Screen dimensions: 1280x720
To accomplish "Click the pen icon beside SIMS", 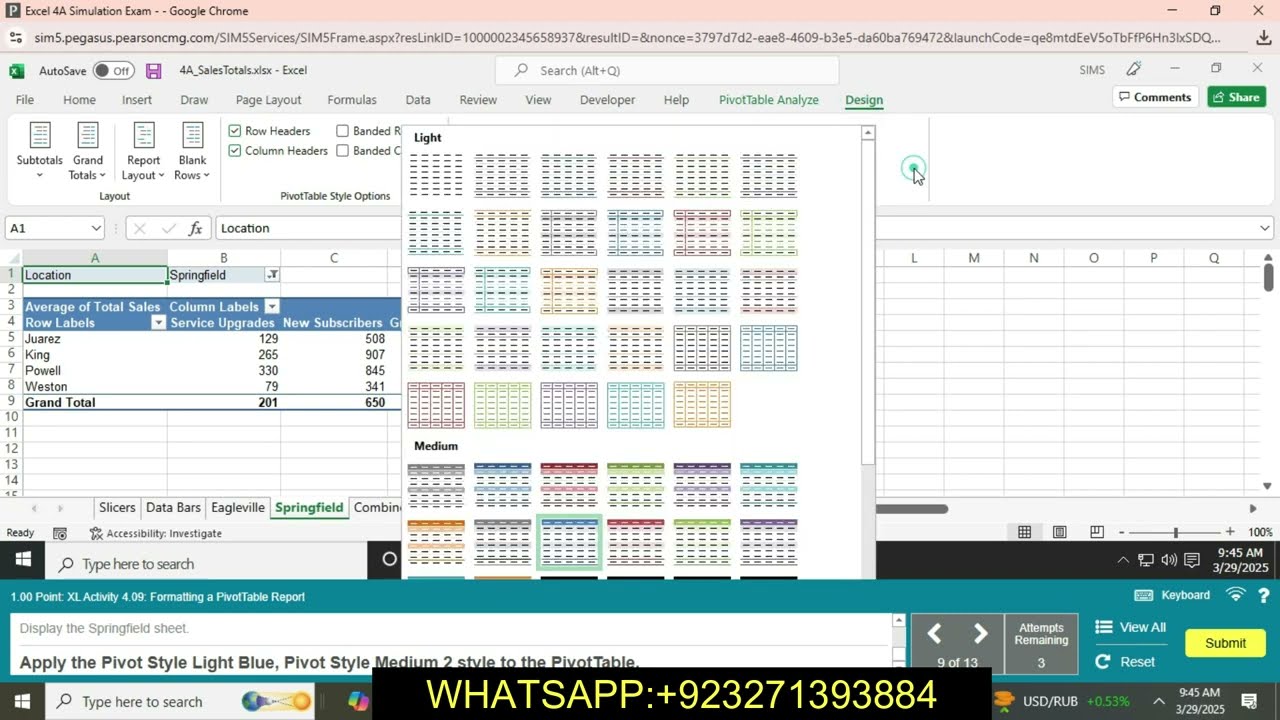I will (x=1134, y=69).
